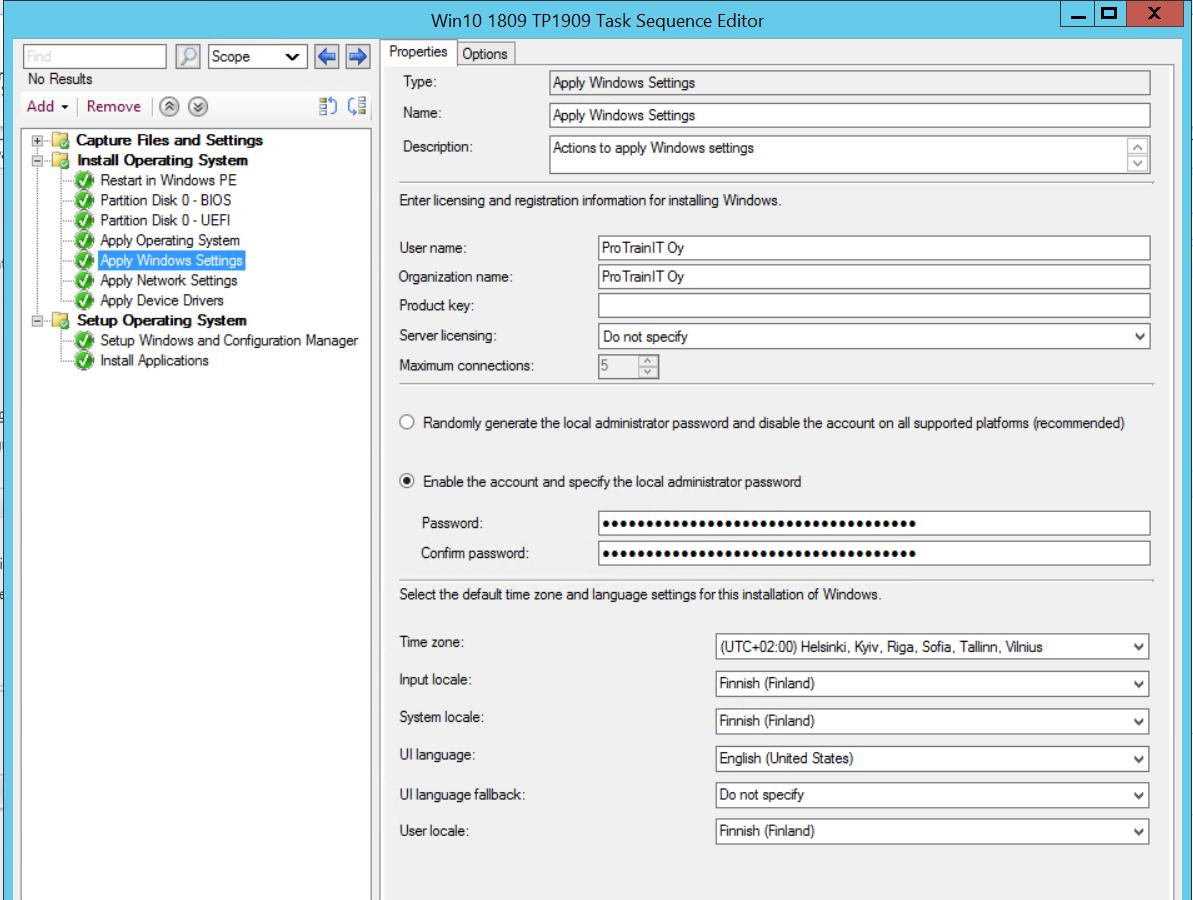The width and height of the screenshot is (1193, 900).
Task: Switch to the Options tab
Action: point(485,53)
